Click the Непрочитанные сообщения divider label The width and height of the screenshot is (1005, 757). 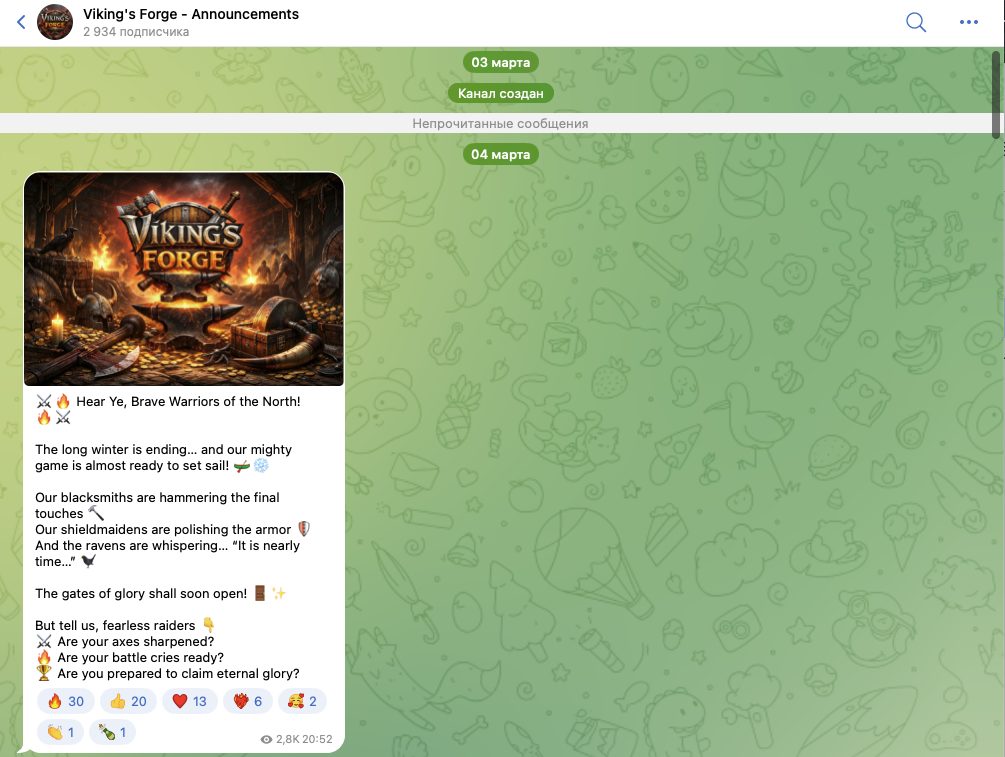point(500,123)
